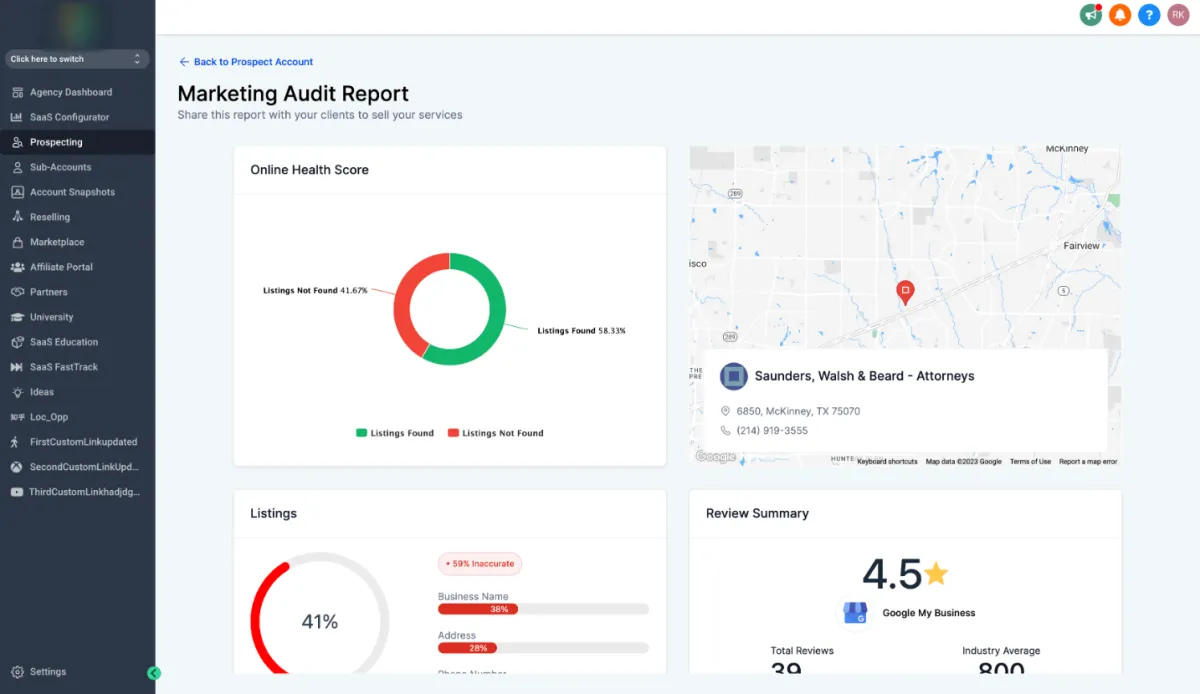The image size is (1200, 694).
Task: Toggle the Listings Found legend item
Action: pos(395,433)
